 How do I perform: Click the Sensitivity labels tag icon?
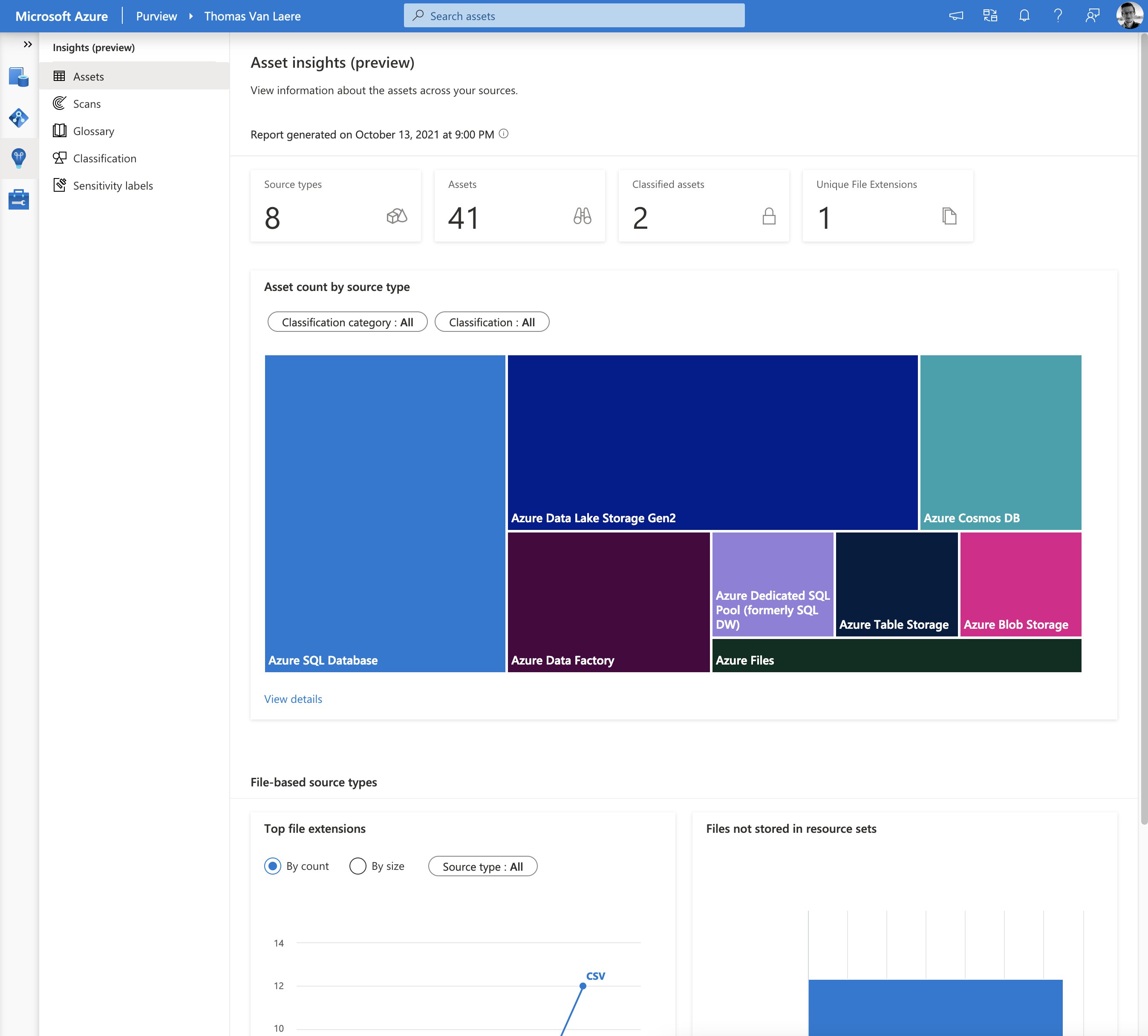(59, 185)
